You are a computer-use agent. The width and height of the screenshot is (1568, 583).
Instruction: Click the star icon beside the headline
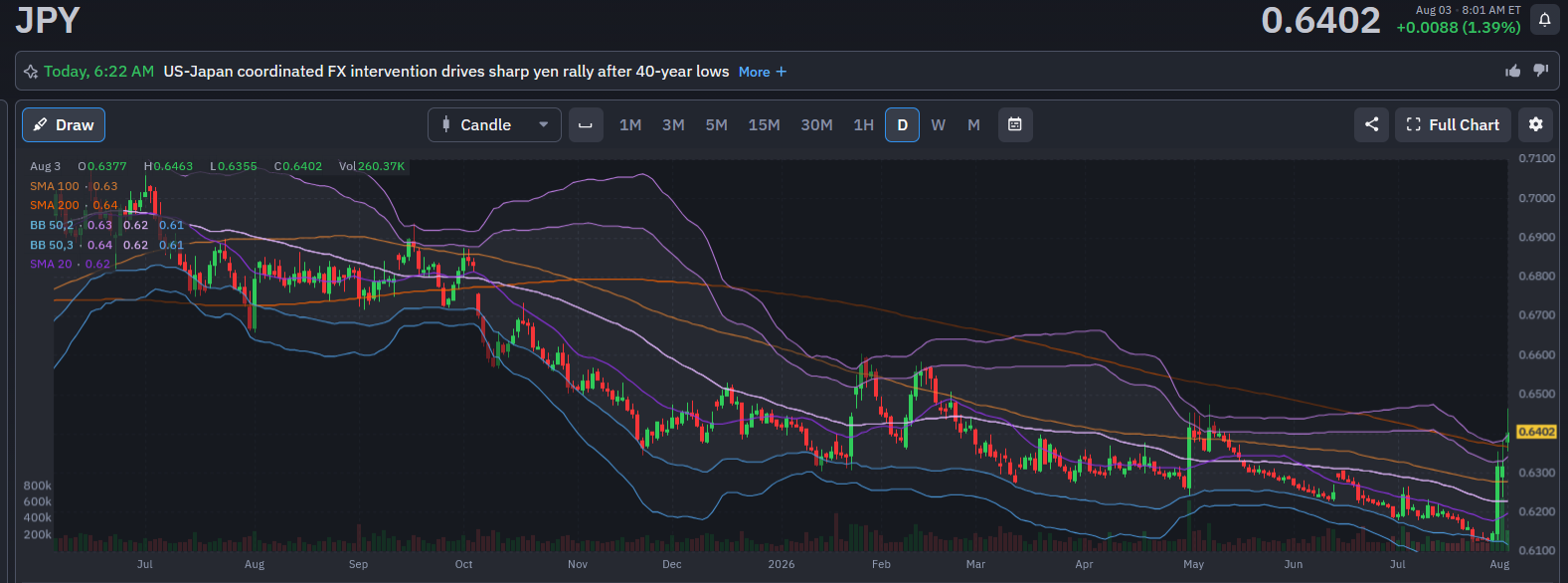31,72
